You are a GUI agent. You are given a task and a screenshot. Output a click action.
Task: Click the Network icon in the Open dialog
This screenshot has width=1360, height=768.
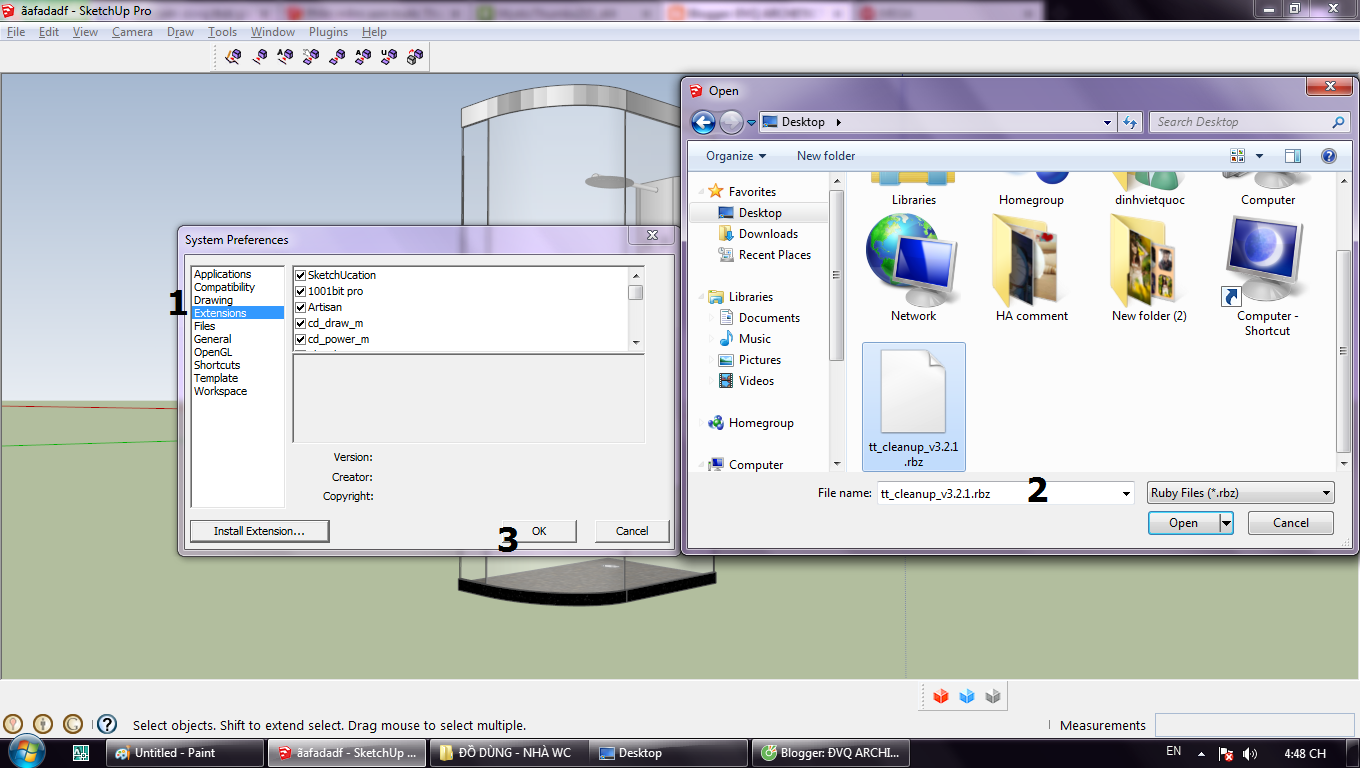coord(912,265)
